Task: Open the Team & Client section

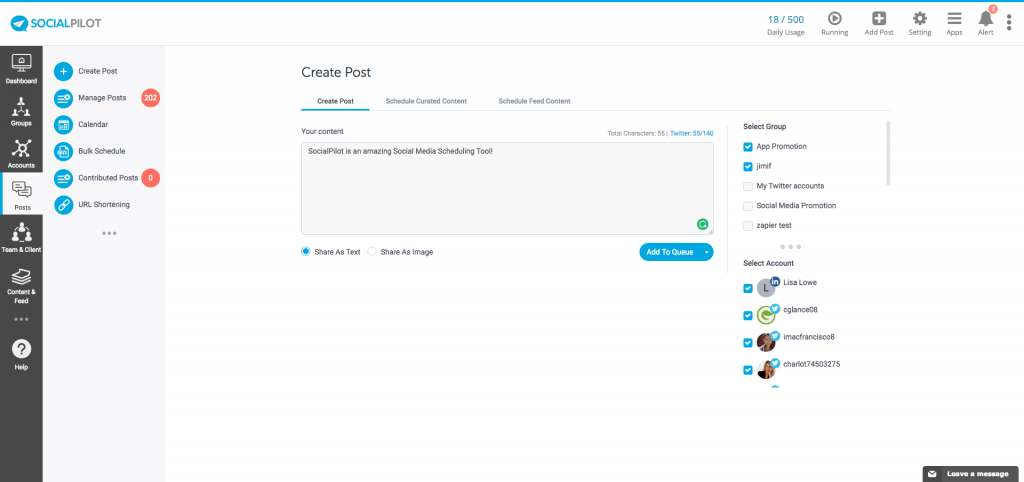Action: pyautogui.click(x=21, y=237)
